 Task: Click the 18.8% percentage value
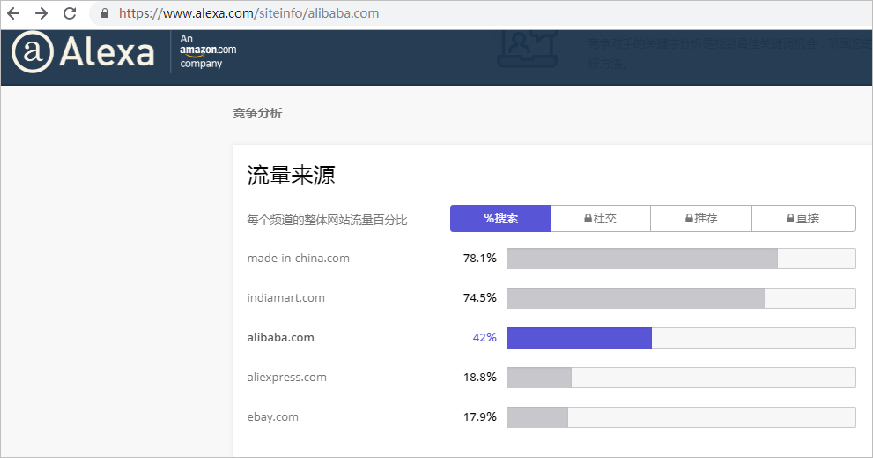[479, 377]
